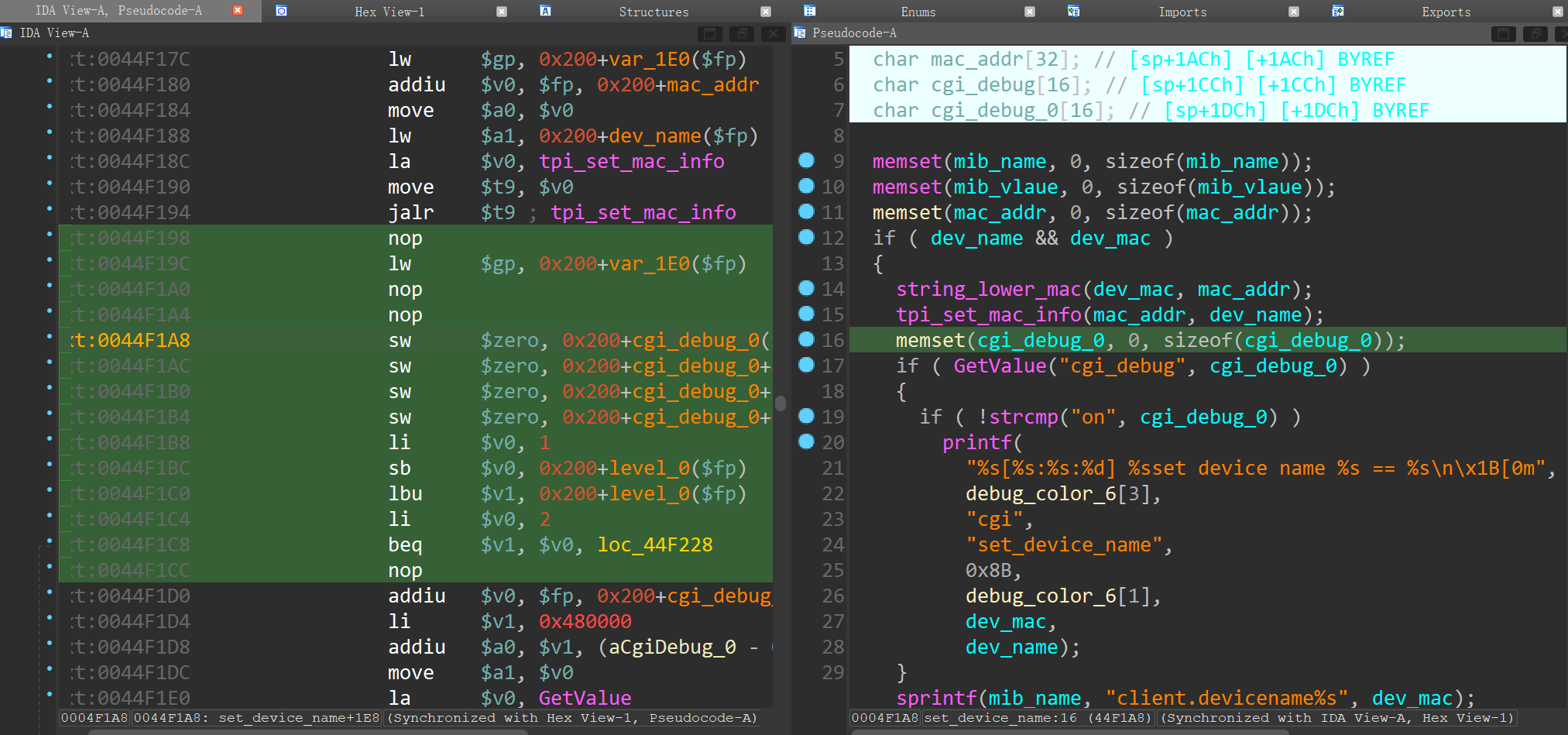Click IDA View status bar address 0044F1A8: set_device_name+1E8

point(256,718)
